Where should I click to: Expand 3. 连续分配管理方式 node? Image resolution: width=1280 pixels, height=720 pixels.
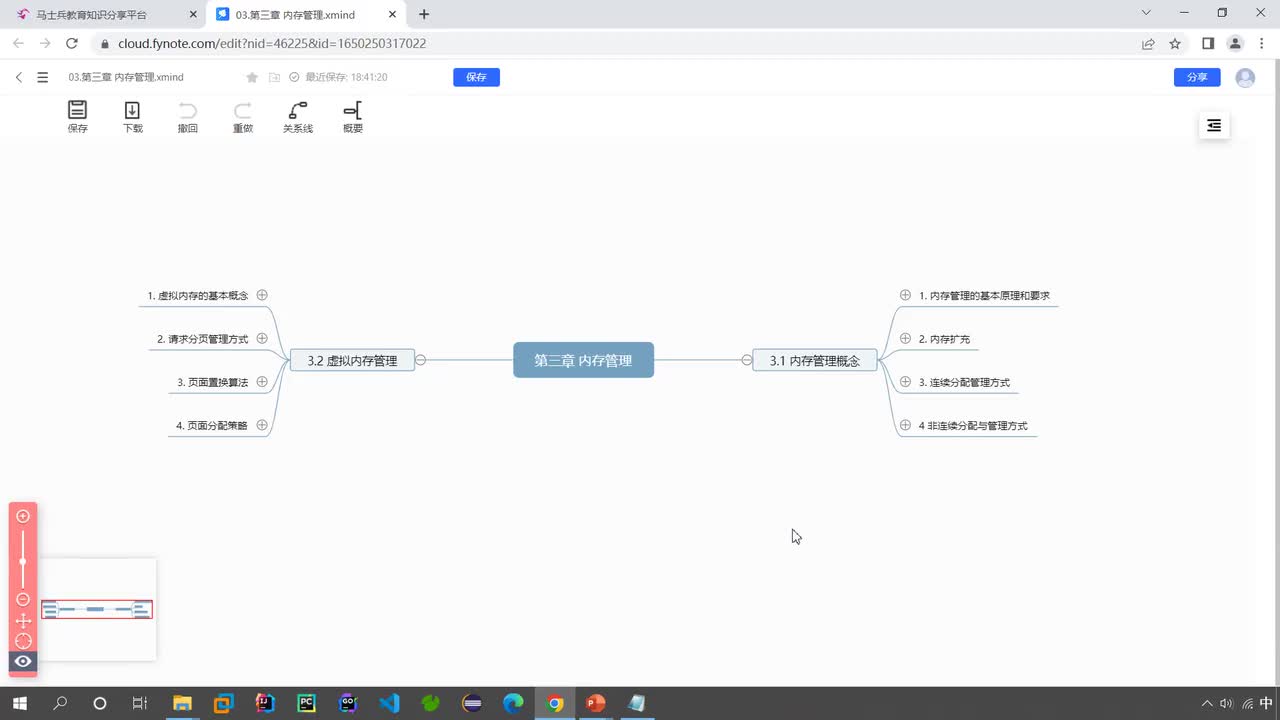coord(905,381)
